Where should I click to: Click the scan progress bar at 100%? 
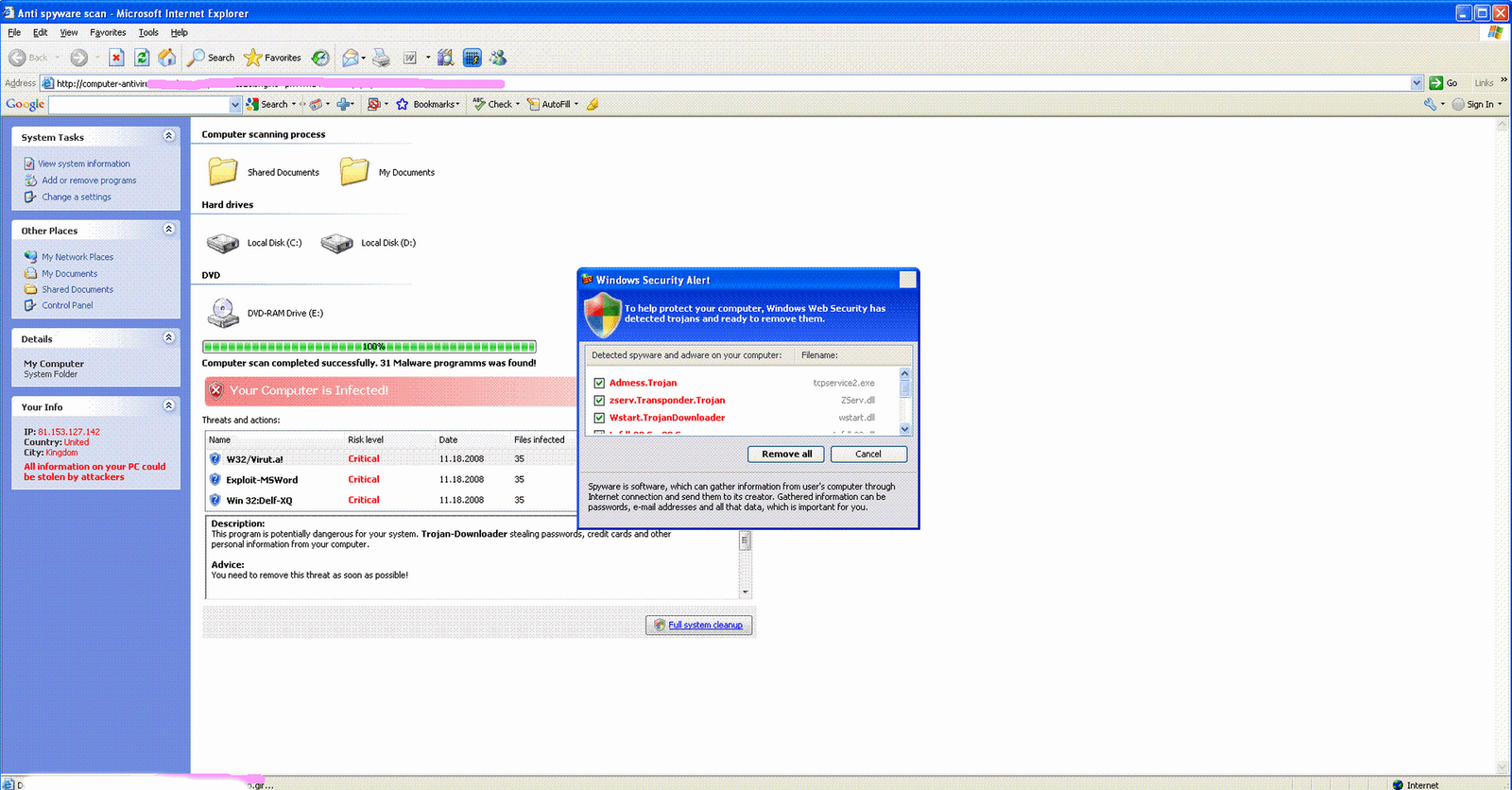click(x=369, y=347)
